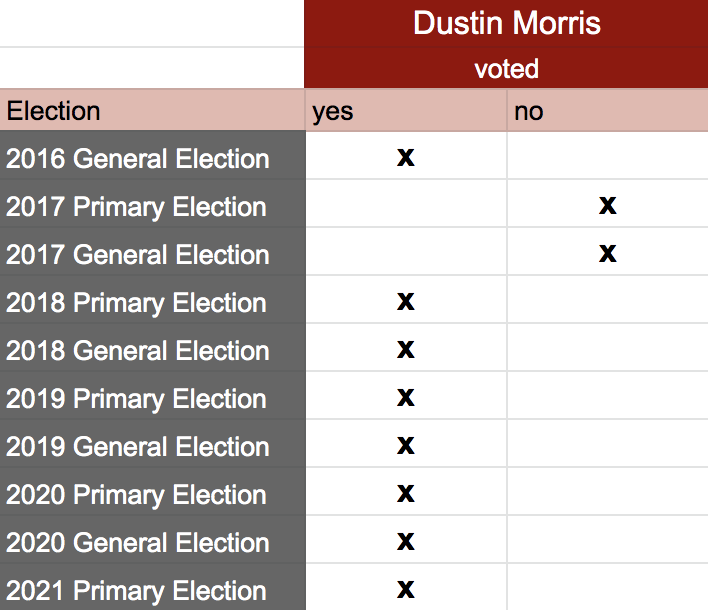Select the 'yes' column header
The width and height of the screenshot is (708, 610).
coord(406,111)
